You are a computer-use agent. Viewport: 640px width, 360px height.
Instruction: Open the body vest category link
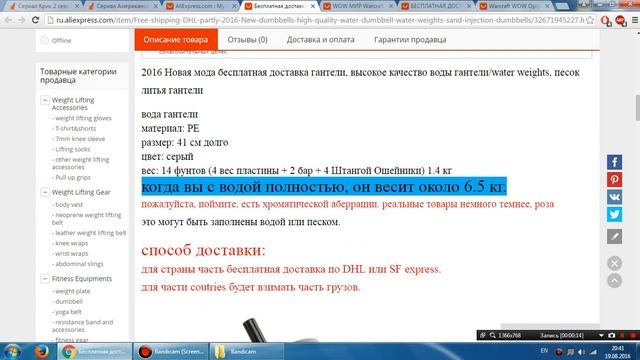(69, 204)
